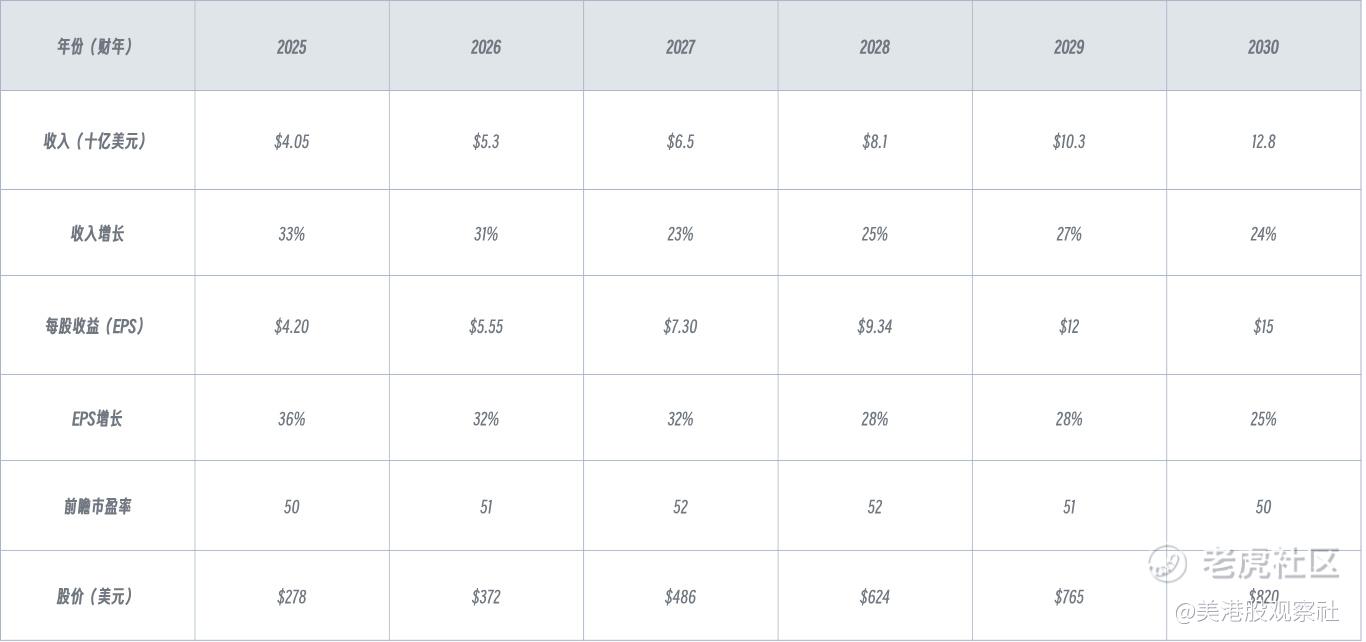Click the $765 stock price cell
Image resolution: width=1366 pixels, height=642 pixels.
tap(1069, 596)
